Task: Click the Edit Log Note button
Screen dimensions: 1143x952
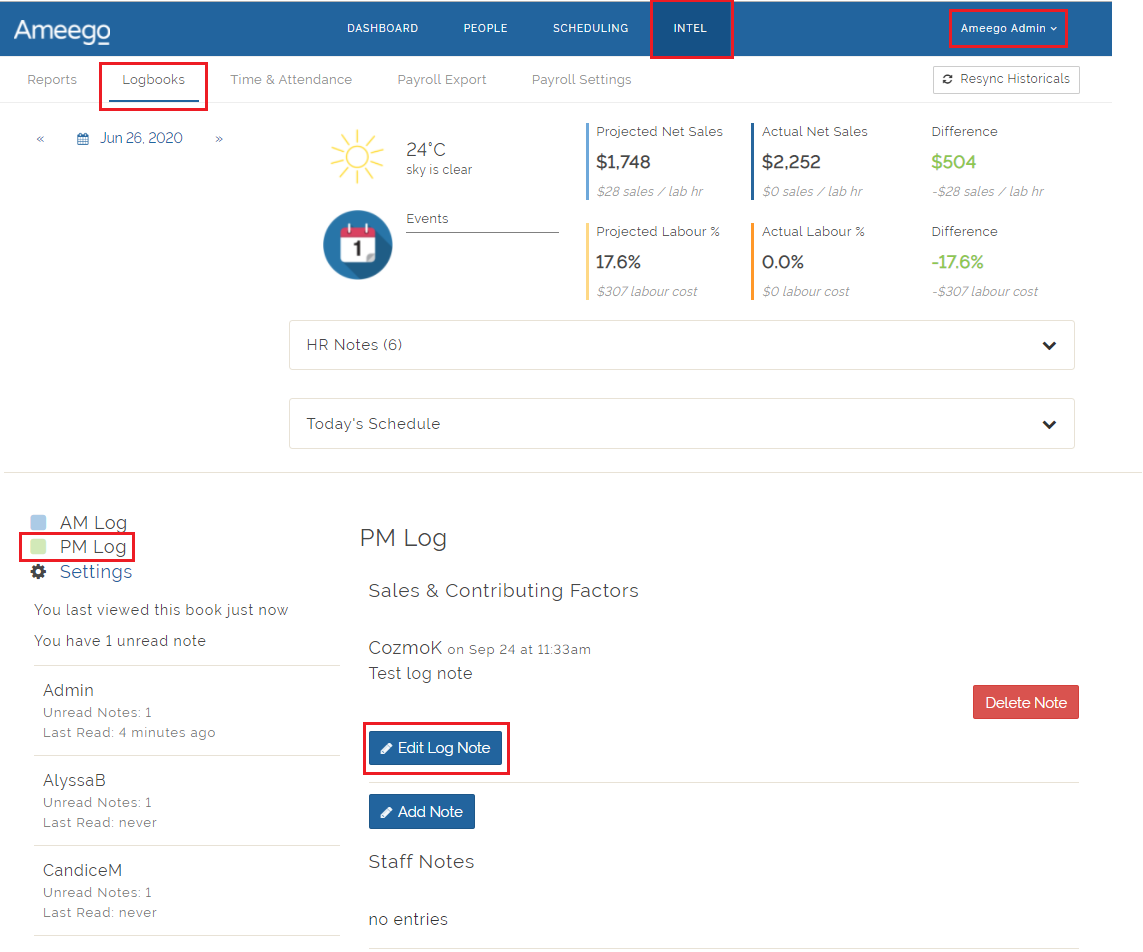Action: point(435,748)
